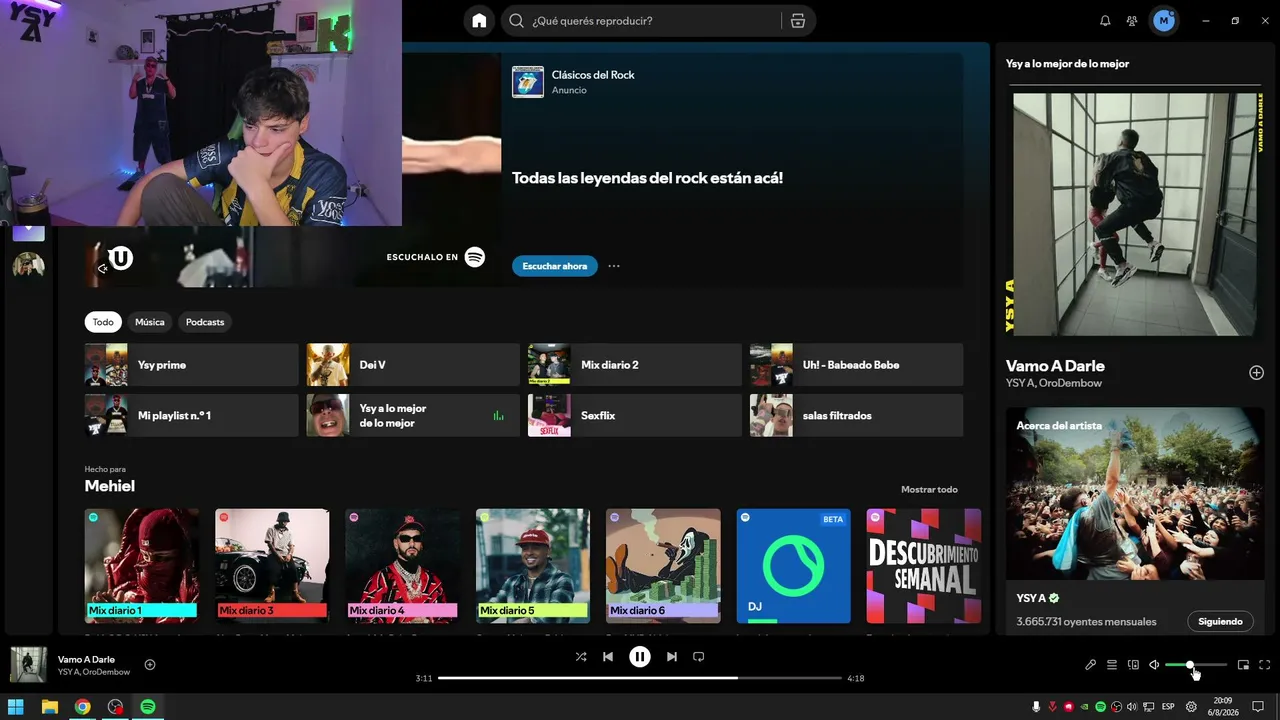Open the 'Mix diario 2' shortcut
The height and width of the screenshot is (720, 1280).
(635, 365)
